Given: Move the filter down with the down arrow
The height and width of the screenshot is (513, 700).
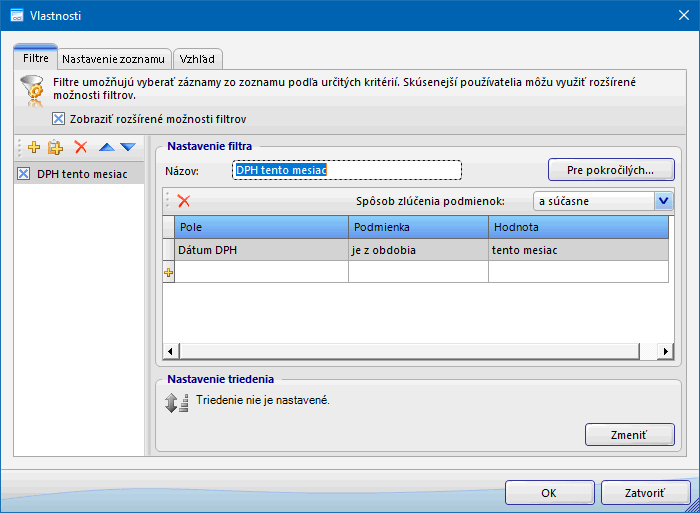Looking at the screenshot, I should [127, 147].
